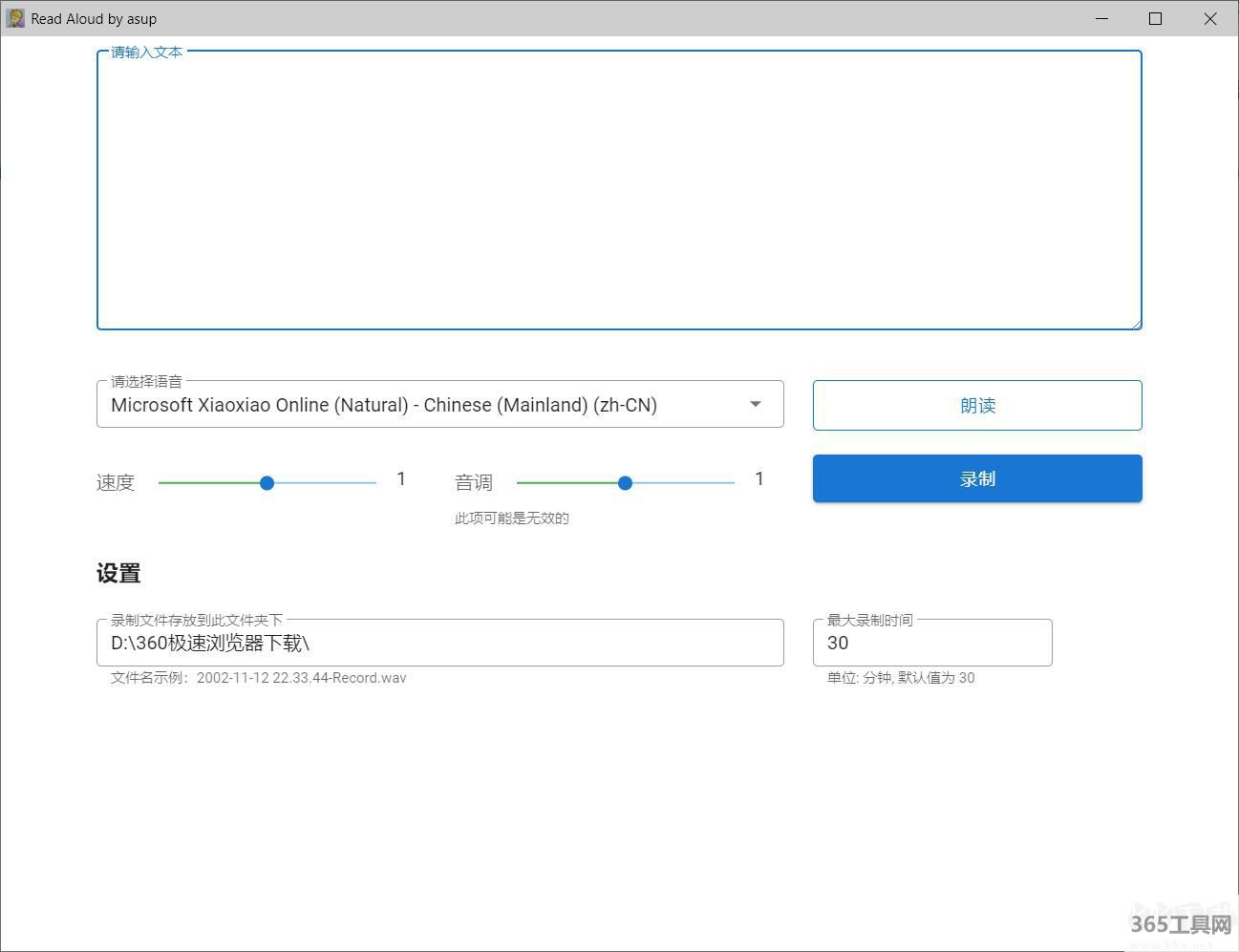Open the Microsoft Xiaoxiao voice selection box
Screen dimensions: 1239x952
(x=420, y=405)
